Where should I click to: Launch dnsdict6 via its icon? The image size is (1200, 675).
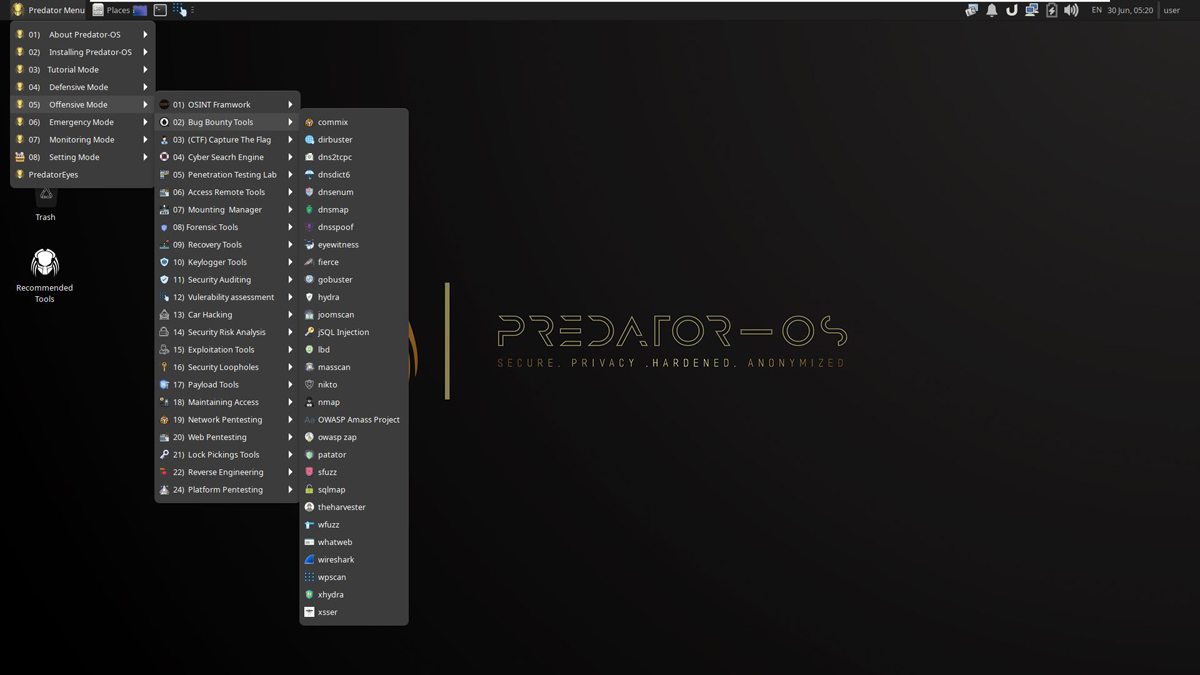click(x=310, y=175)
